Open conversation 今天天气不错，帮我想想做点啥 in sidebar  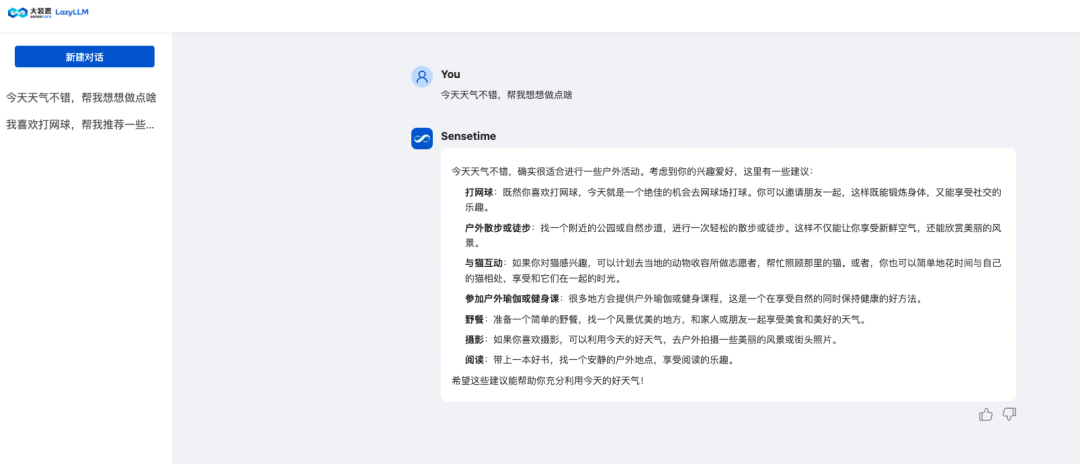(x=81, y=98)
